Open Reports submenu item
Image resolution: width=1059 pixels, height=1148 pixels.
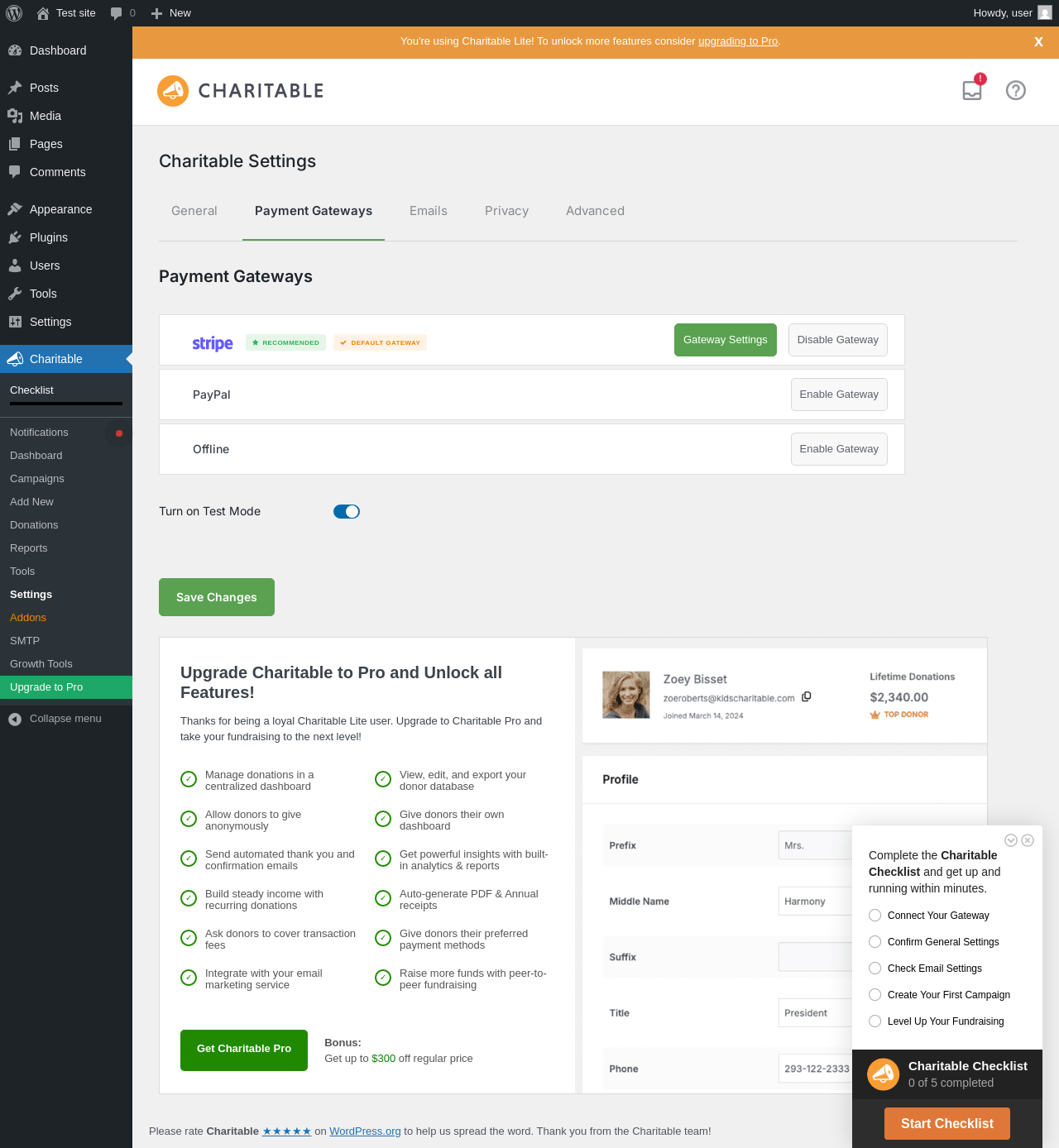[x=66, y=548]
